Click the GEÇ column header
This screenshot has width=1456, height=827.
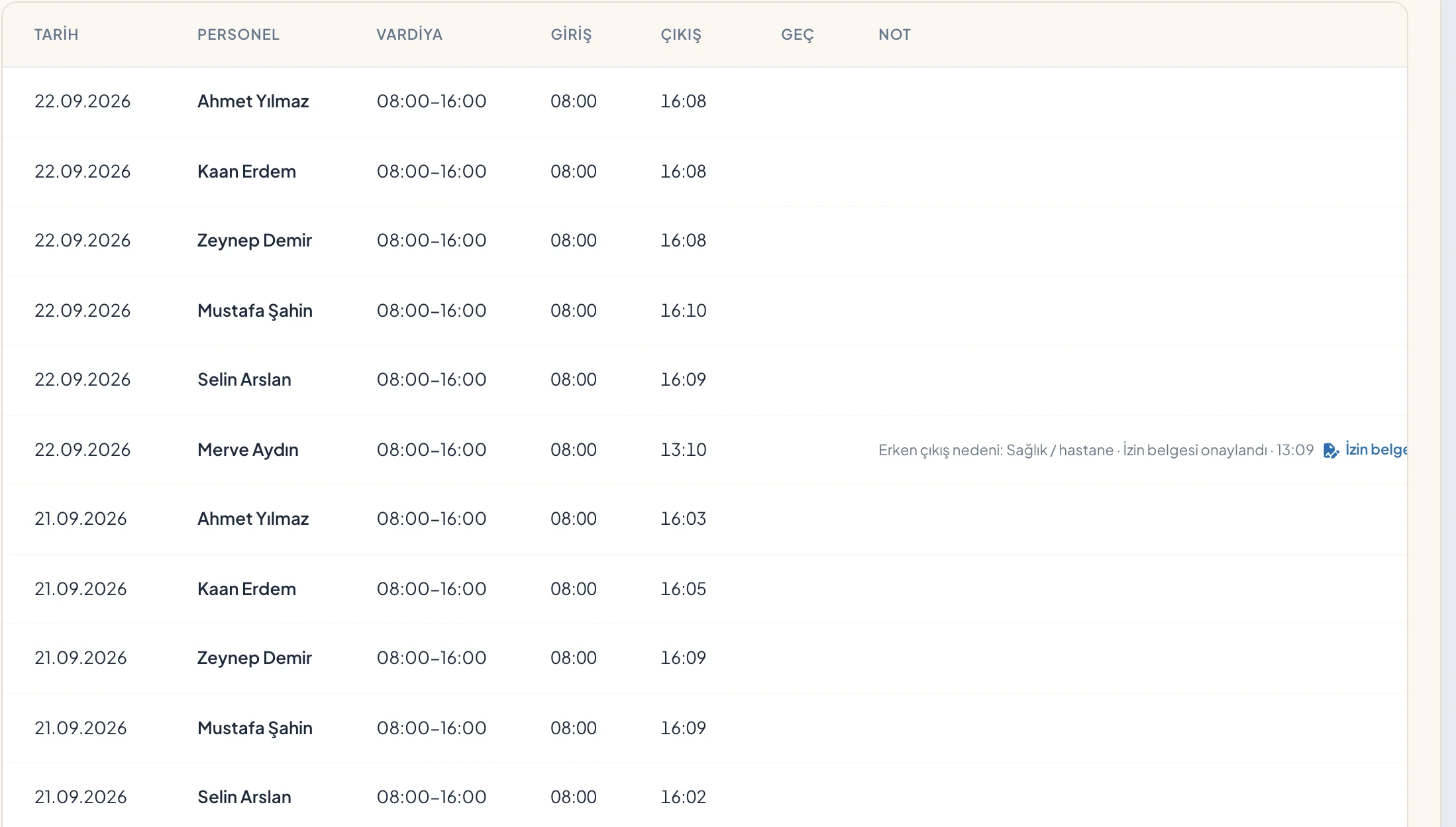(798, 34)
